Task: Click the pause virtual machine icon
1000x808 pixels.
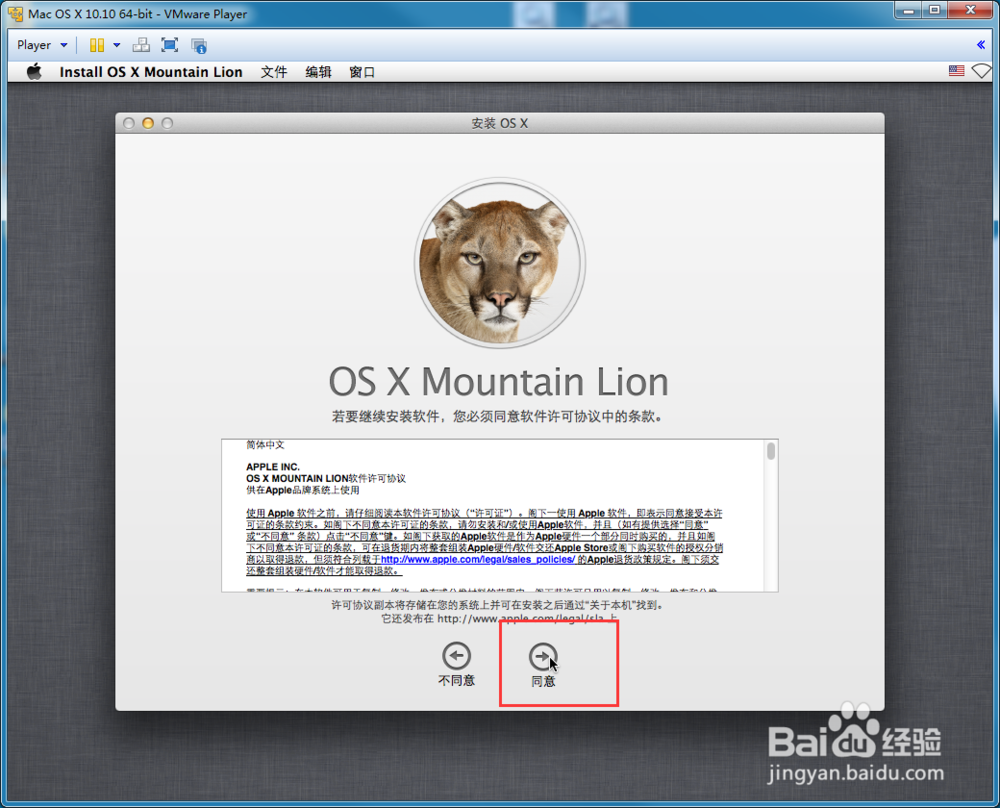Action: 97,45
